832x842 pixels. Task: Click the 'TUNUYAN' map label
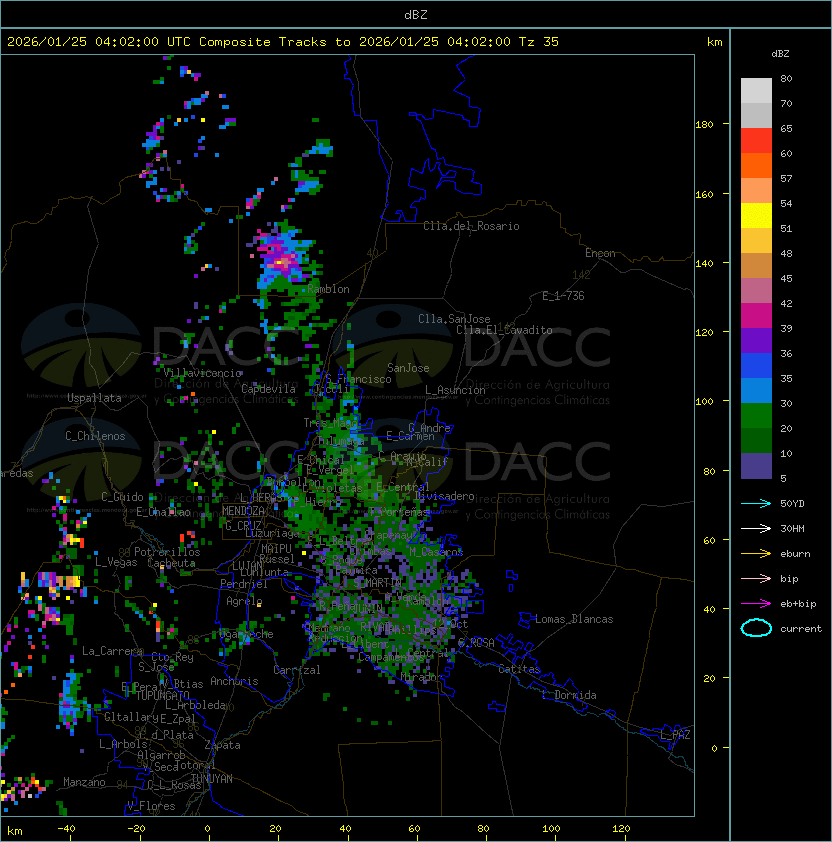tap(212, 779)
